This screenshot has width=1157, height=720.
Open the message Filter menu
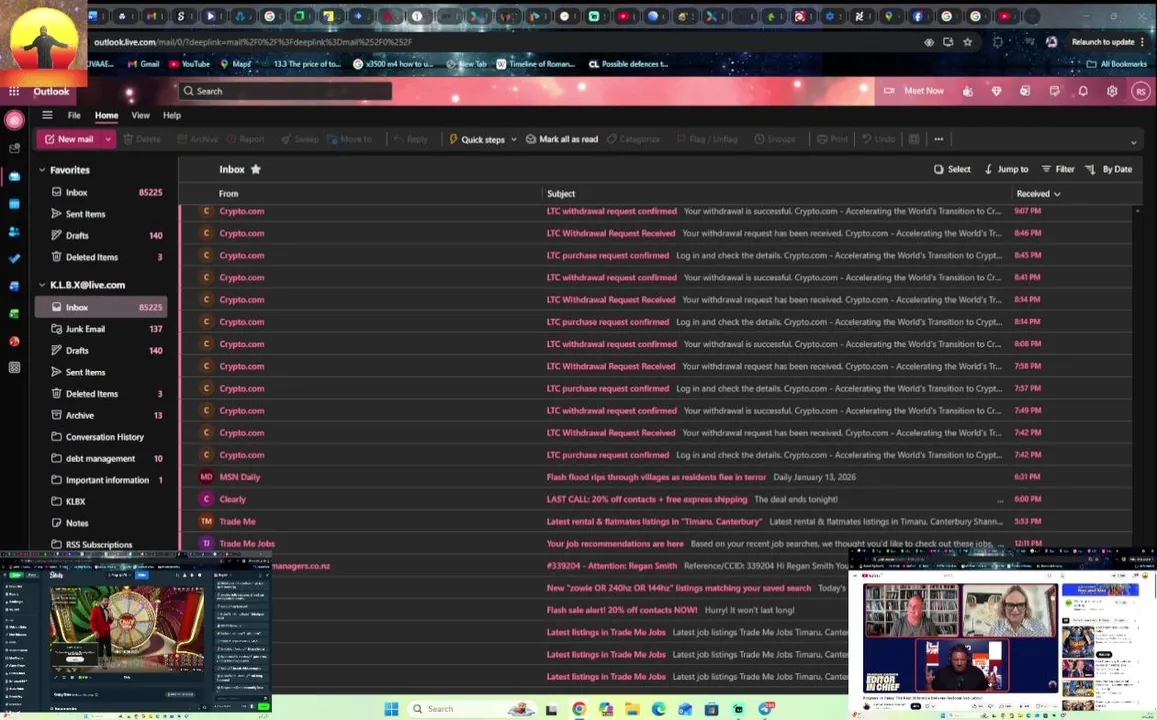click(x=1057, y=169)
